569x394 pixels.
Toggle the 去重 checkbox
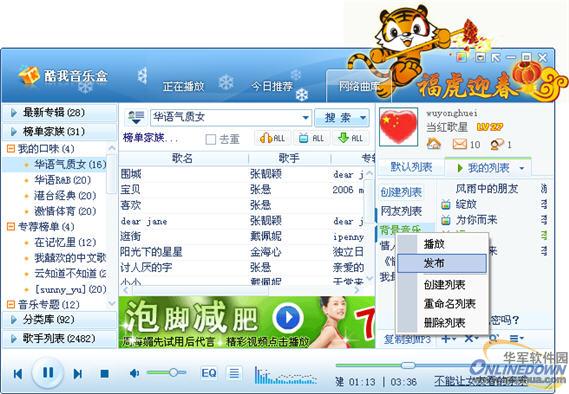point(210,139)
